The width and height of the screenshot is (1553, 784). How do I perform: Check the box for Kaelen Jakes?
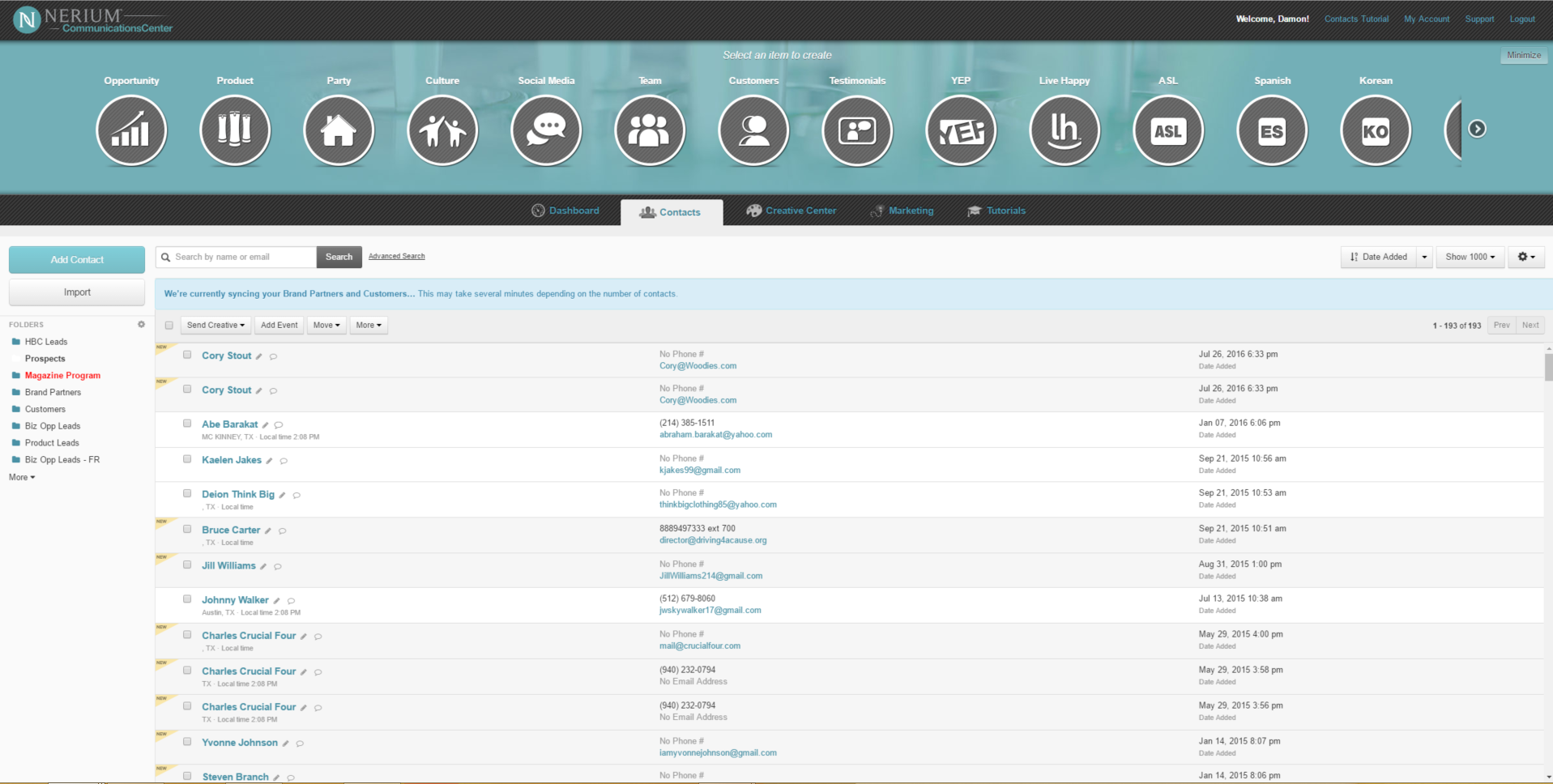(x=187, y=459)
